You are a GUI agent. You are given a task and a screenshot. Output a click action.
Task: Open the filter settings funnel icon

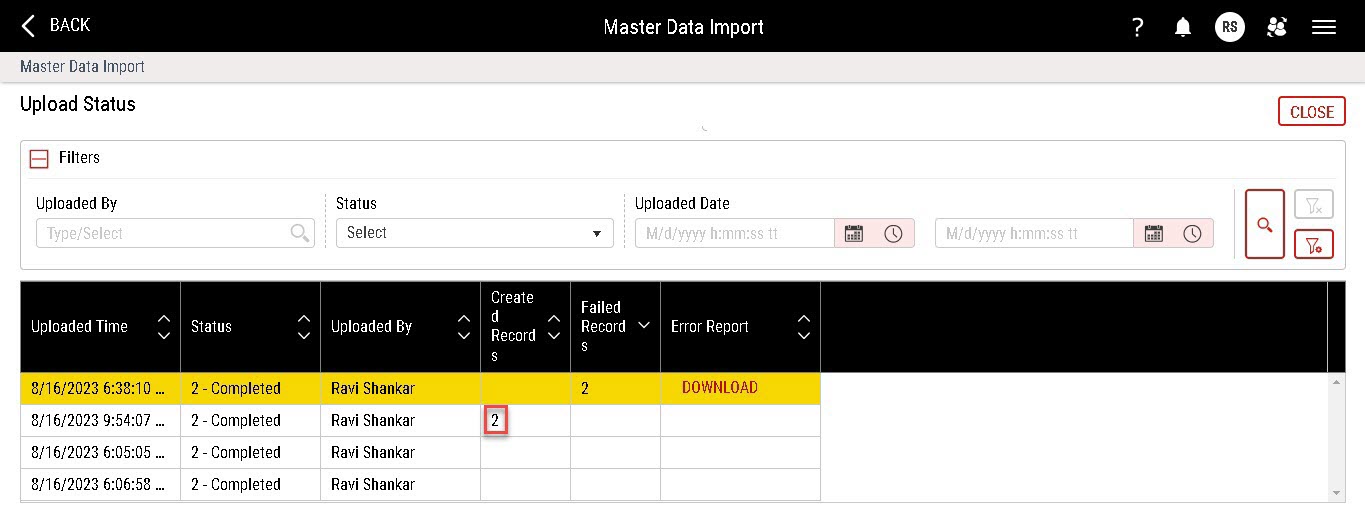point(1314,244)
